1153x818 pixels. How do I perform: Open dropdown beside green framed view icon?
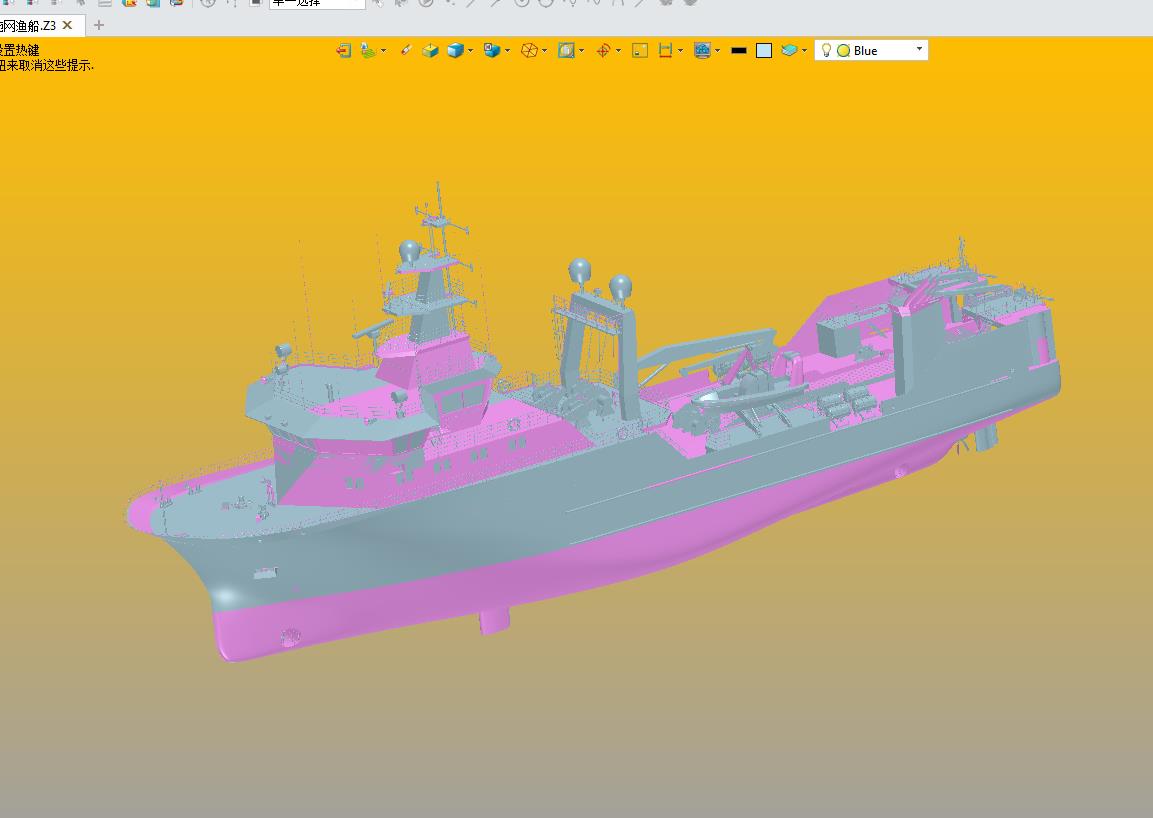[x=582, y=51]
